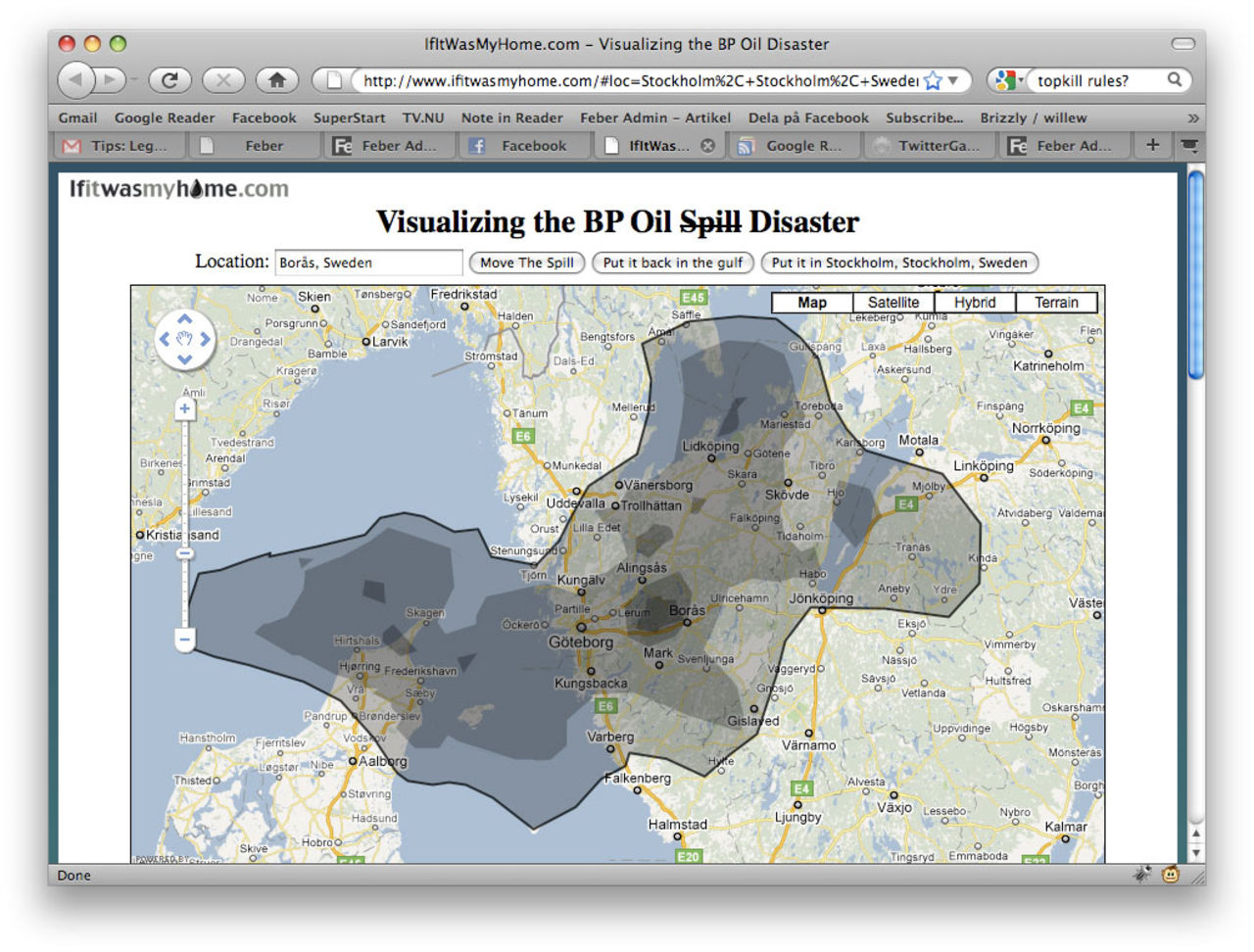Screen dimensions: 1254x952
Task: Click the stop loading button
Action: (x=222, y=80)
